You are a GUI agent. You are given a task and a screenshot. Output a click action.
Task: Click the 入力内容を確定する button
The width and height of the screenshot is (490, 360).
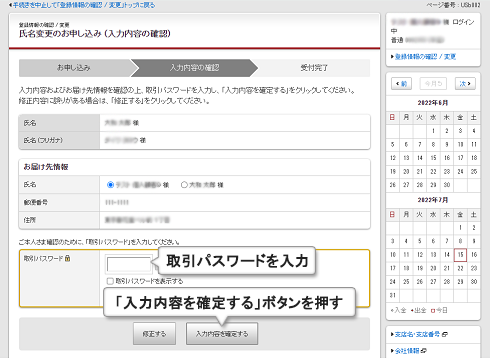coord(222,333)
